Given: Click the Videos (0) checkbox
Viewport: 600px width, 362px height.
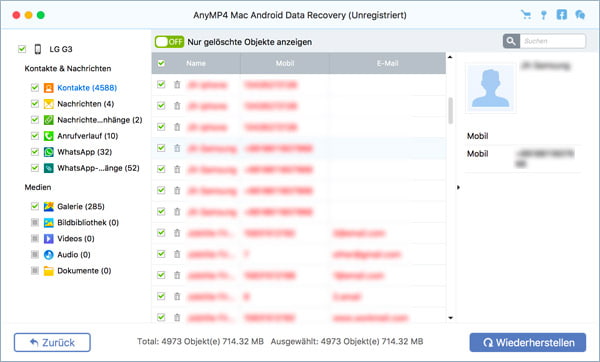Looking at the screenshot, I should pos(35,238).
